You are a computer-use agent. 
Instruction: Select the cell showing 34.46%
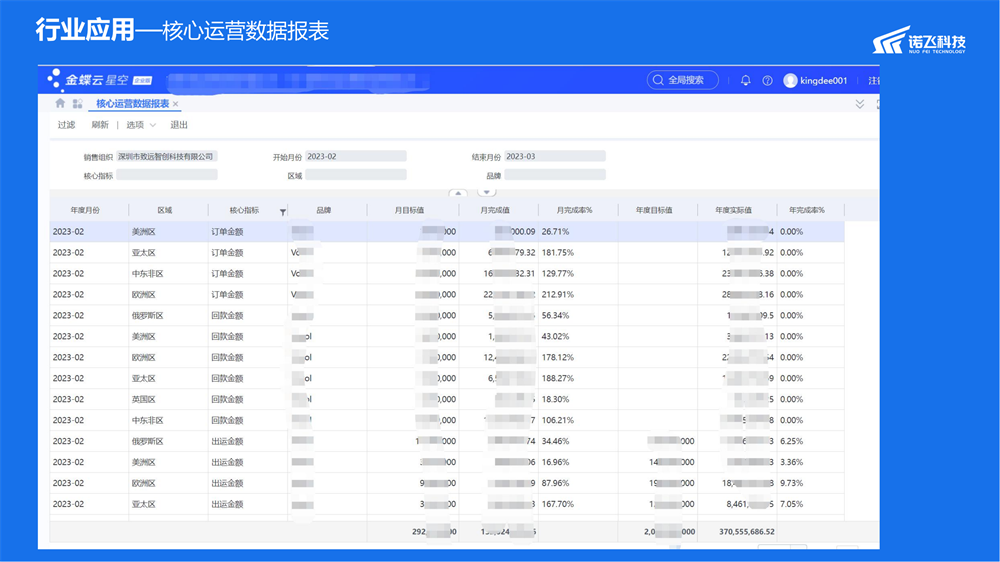point(578,441)
